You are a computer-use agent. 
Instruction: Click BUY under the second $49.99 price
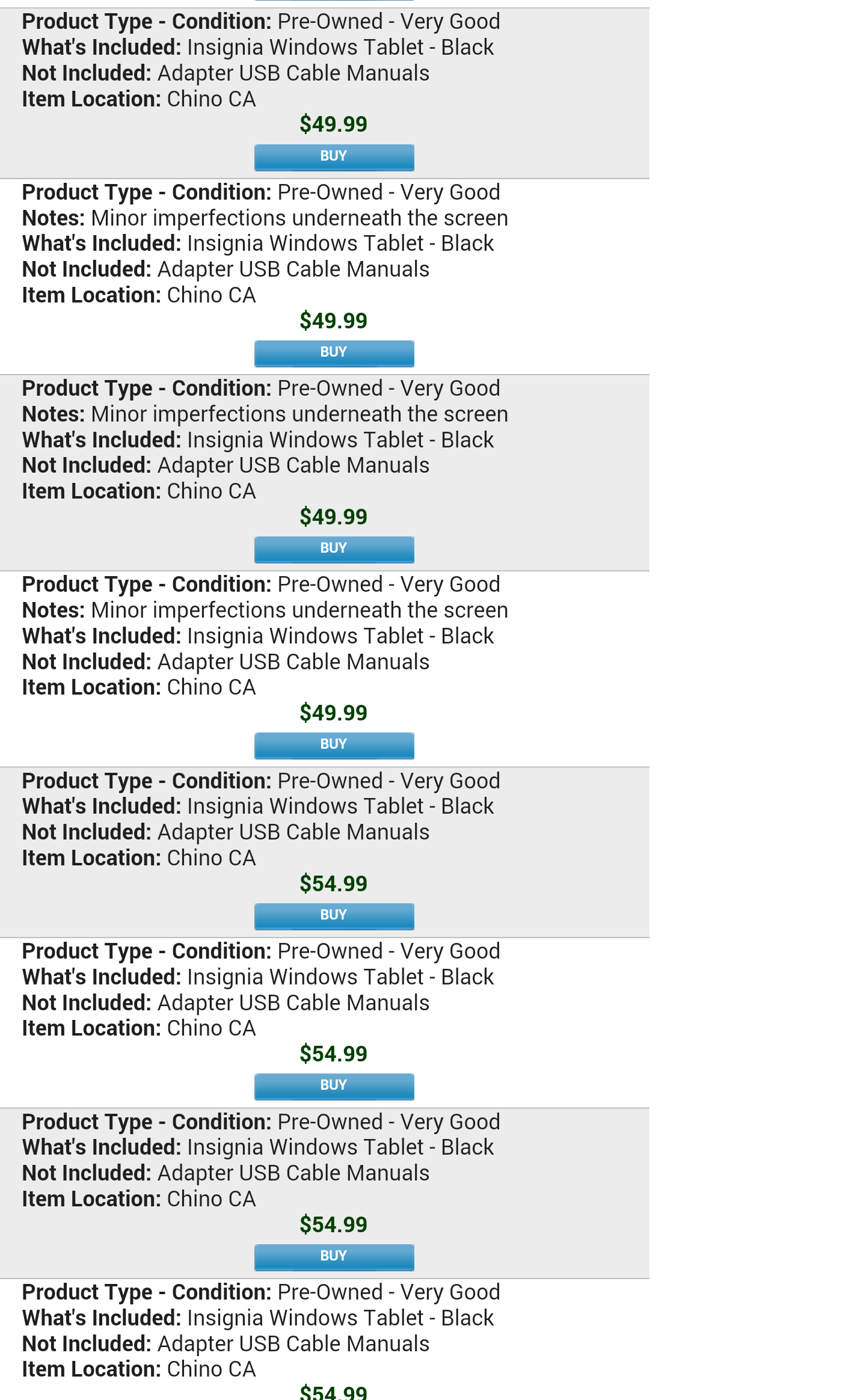point(334,353)
